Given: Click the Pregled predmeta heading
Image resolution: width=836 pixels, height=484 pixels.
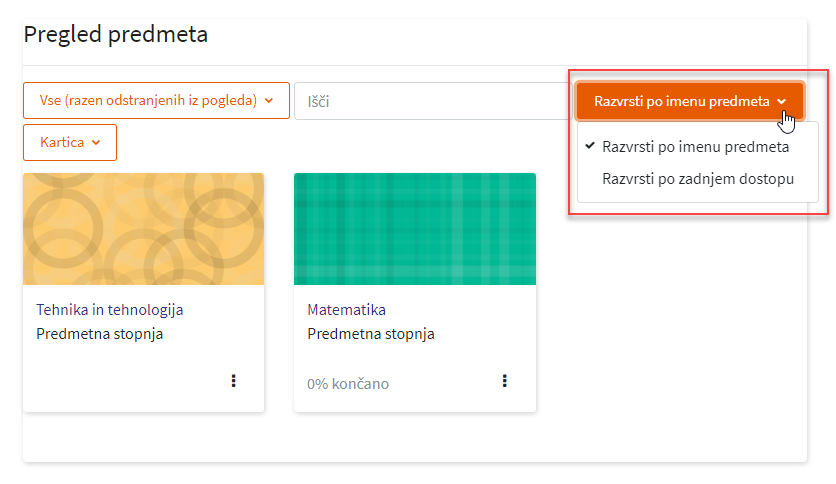Looking at the screenshot, I should 116,35.
